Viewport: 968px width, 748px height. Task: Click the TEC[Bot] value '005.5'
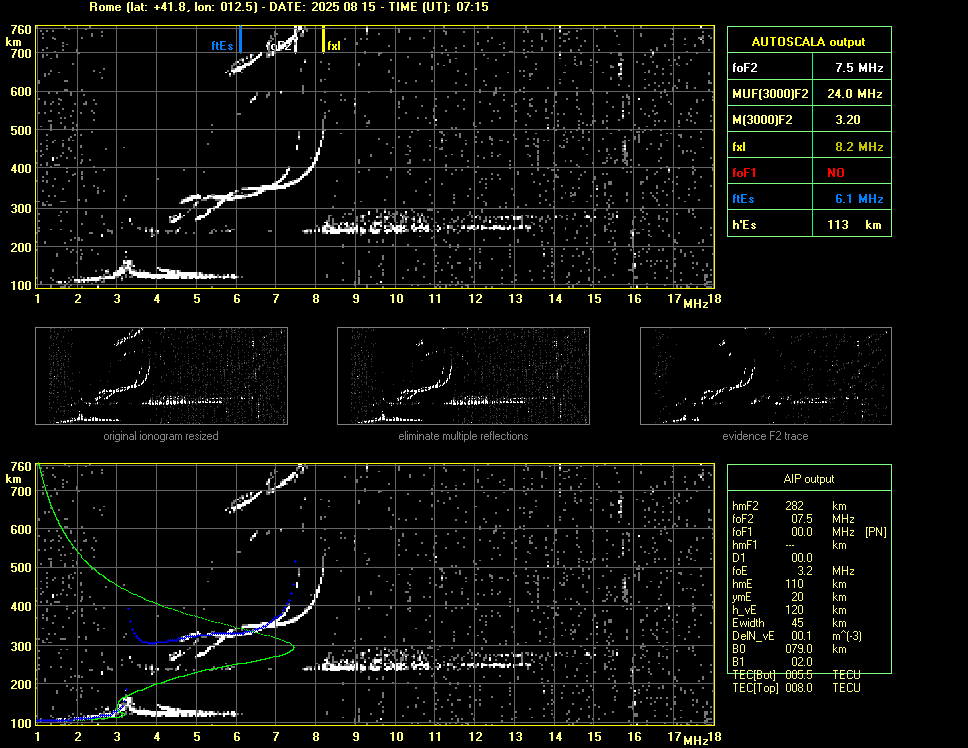(798, 675)
